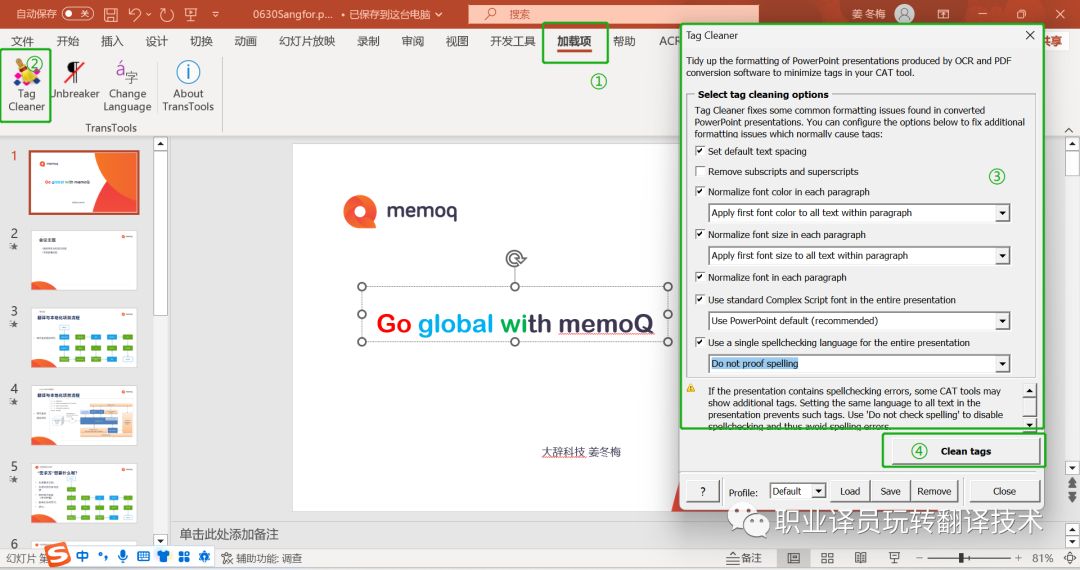1080x570 pixels.
Task: Switch to Reading view icon
Action: [x=860, y=558]
